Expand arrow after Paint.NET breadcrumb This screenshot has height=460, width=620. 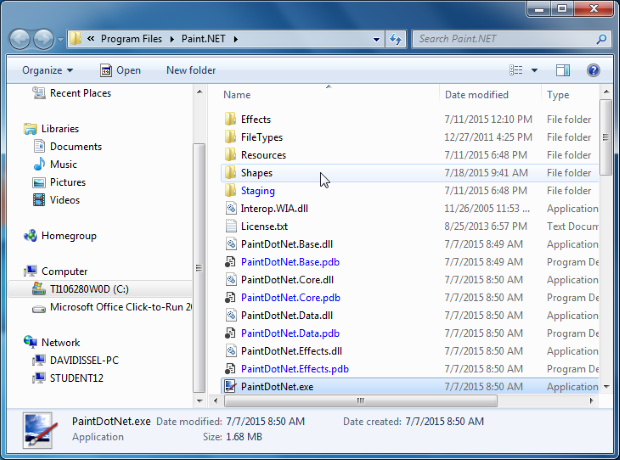[x=236, y=39]
